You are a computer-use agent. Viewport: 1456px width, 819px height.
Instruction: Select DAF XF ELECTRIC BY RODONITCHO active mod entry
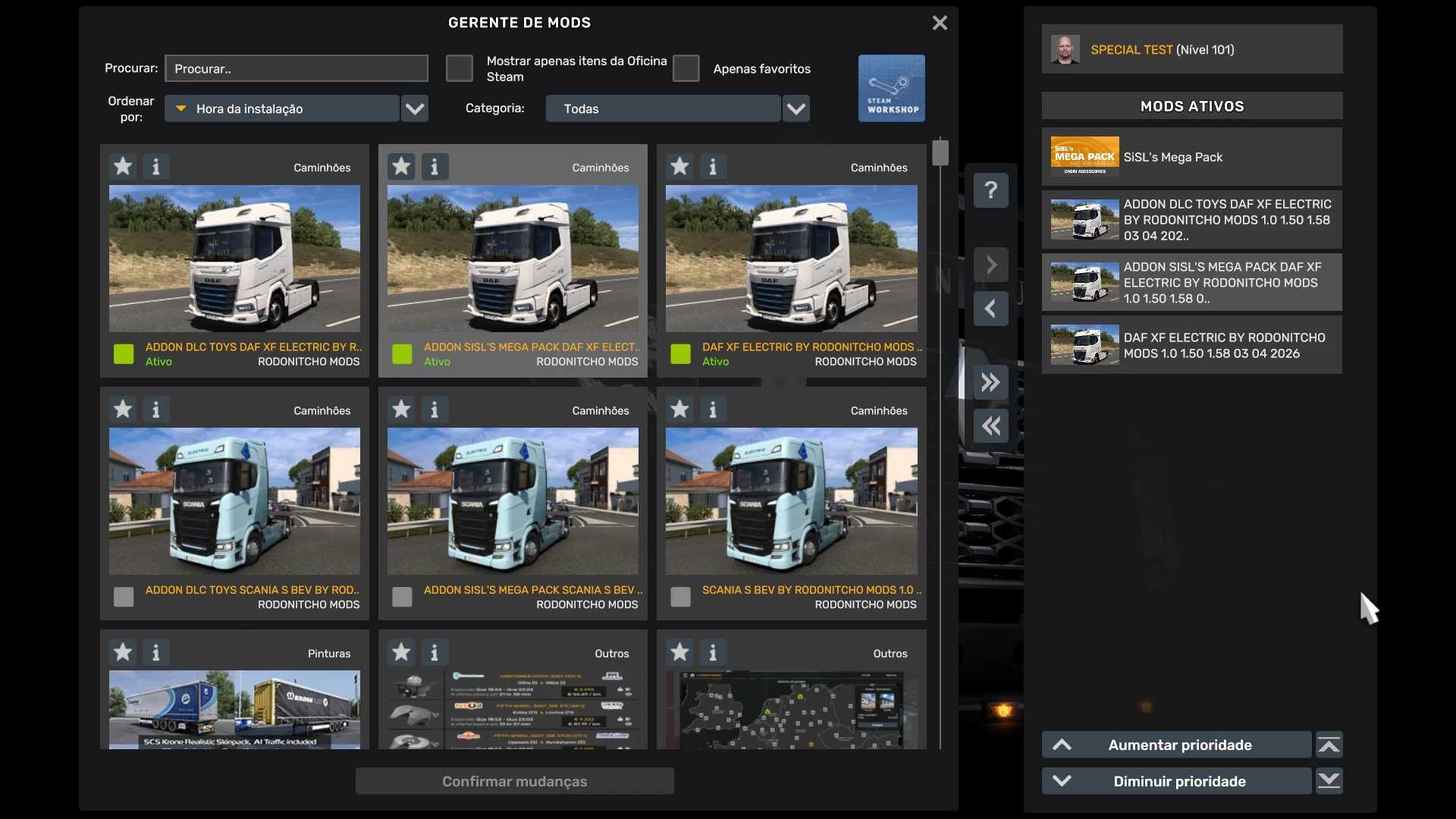pos(1191,345)
